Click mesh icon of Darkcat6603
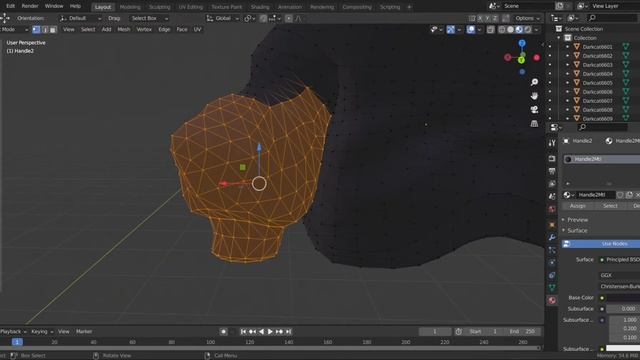Screen dimensions: 640x360 pyautogui.click(x=577, y=64)
